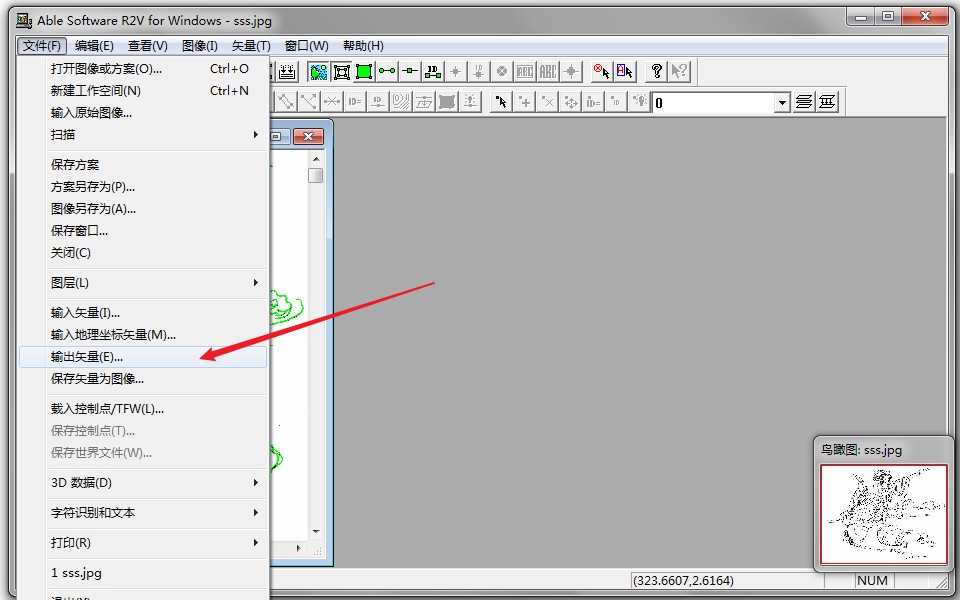The image size is (960, 600).
Task: Click the red-circle pointer tool icon
Action: tap(601, 71)
